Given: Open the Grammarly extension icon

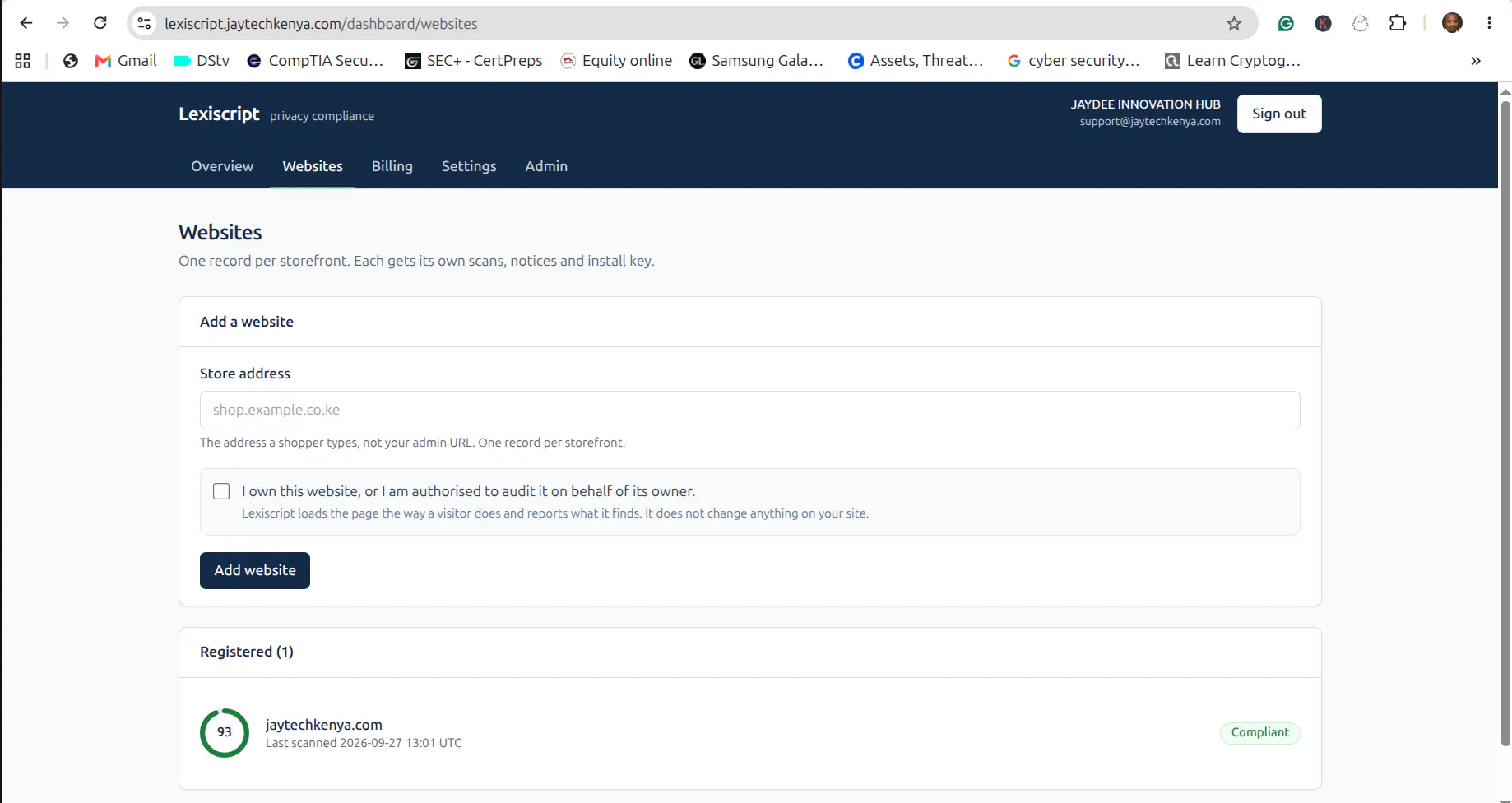Looking at the screenshot, I should click(1286, 24).
